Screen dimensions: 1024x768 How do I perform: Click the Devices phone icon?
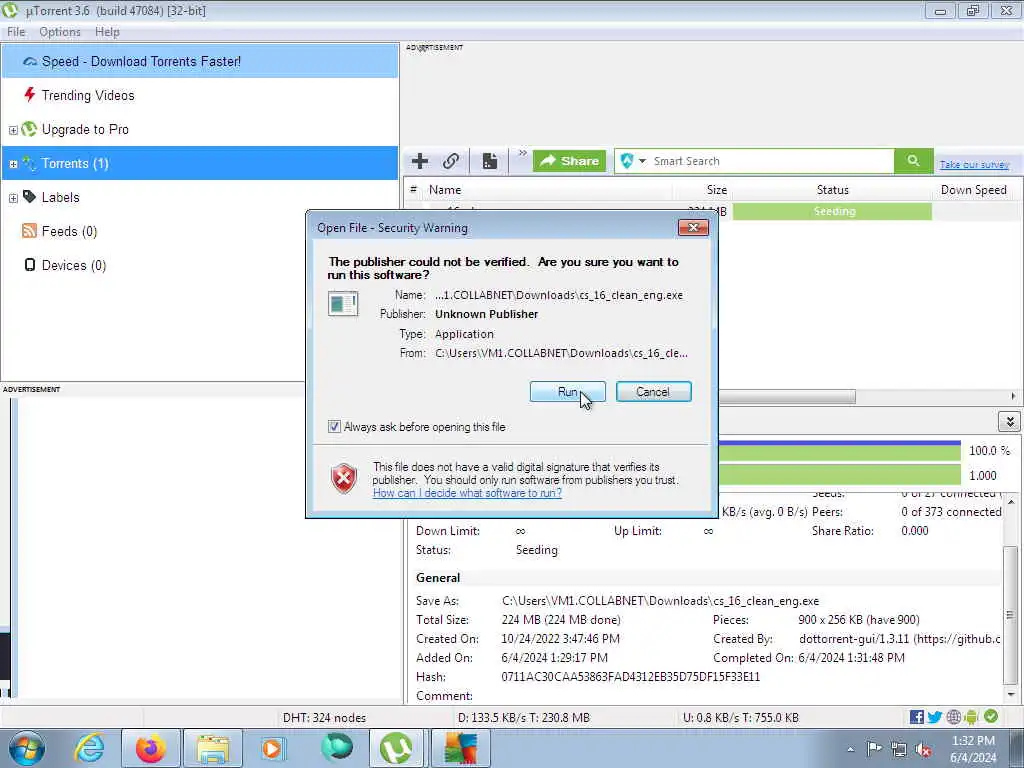click(29, 264)
